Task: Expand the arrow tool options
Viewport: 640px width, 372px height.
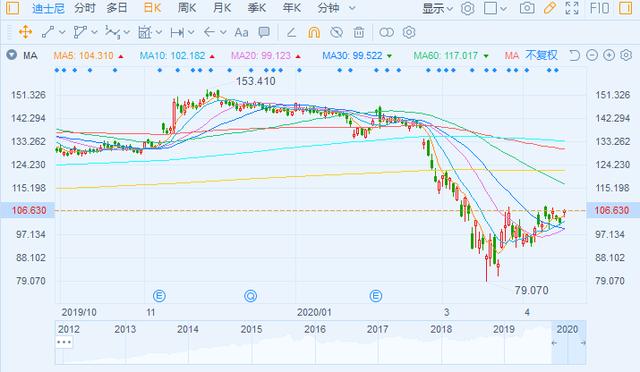Action: (x=223, y=32)
